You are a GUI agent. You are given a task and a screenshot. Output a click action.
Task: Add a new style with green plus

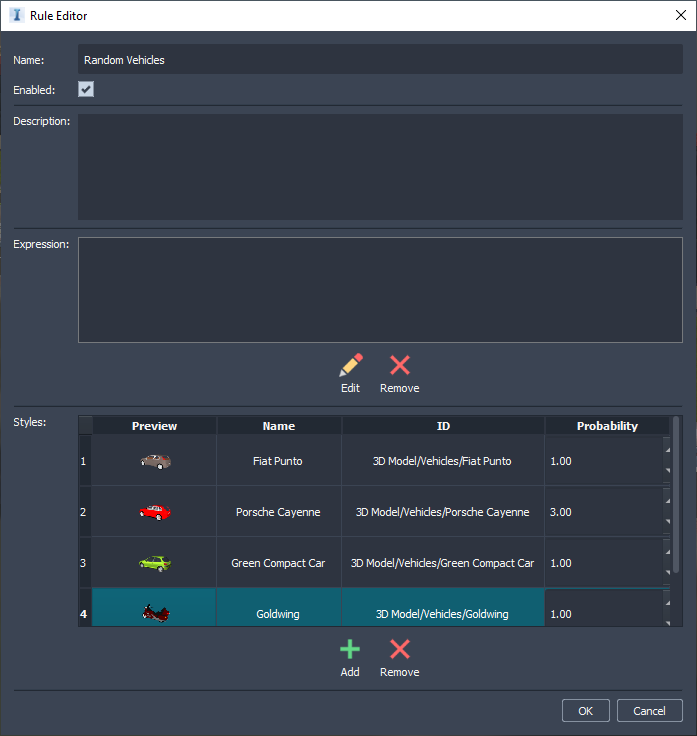[350, 650]
